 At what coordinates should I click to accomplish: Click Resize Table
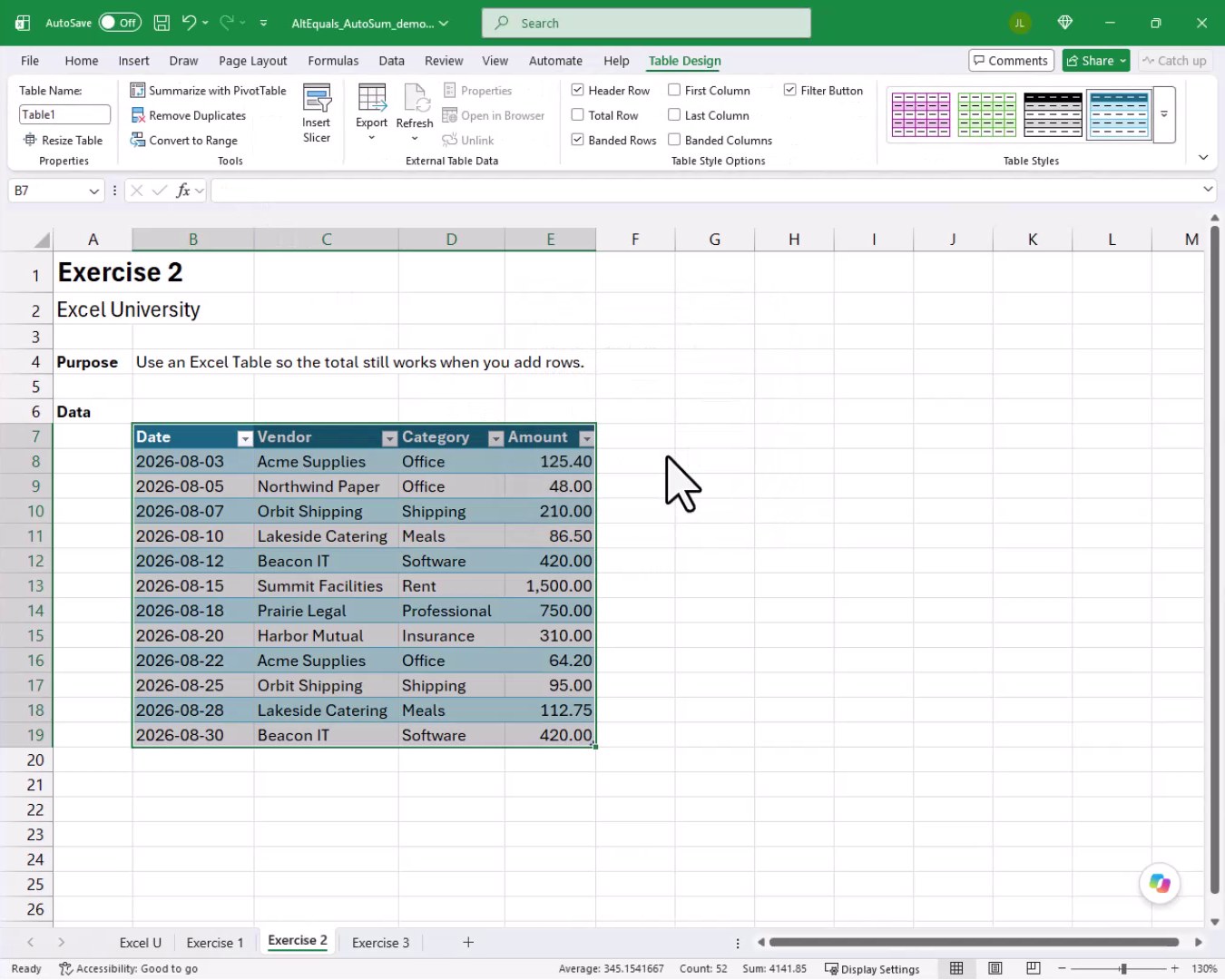click(x=63, y=140)
